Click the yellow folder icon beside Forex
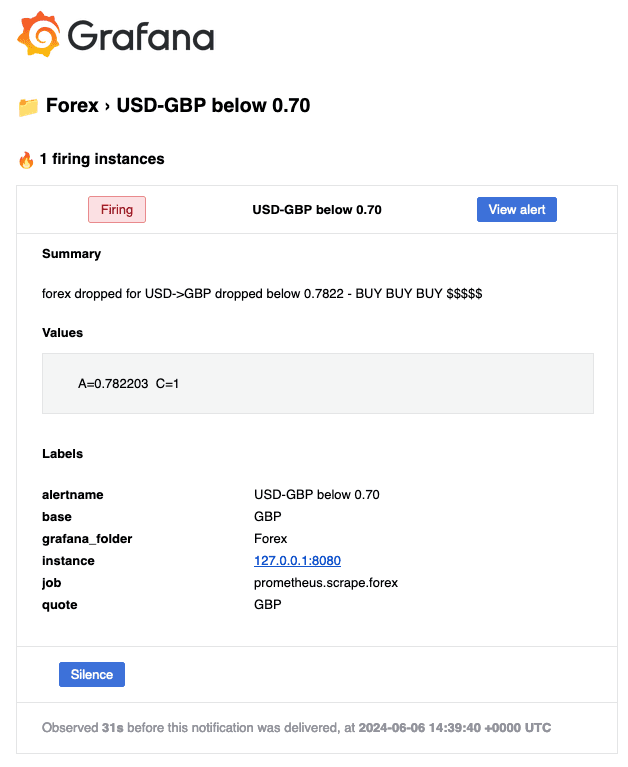Image resolution: width=628 pixels, height=767 pixels. point(28,106)
